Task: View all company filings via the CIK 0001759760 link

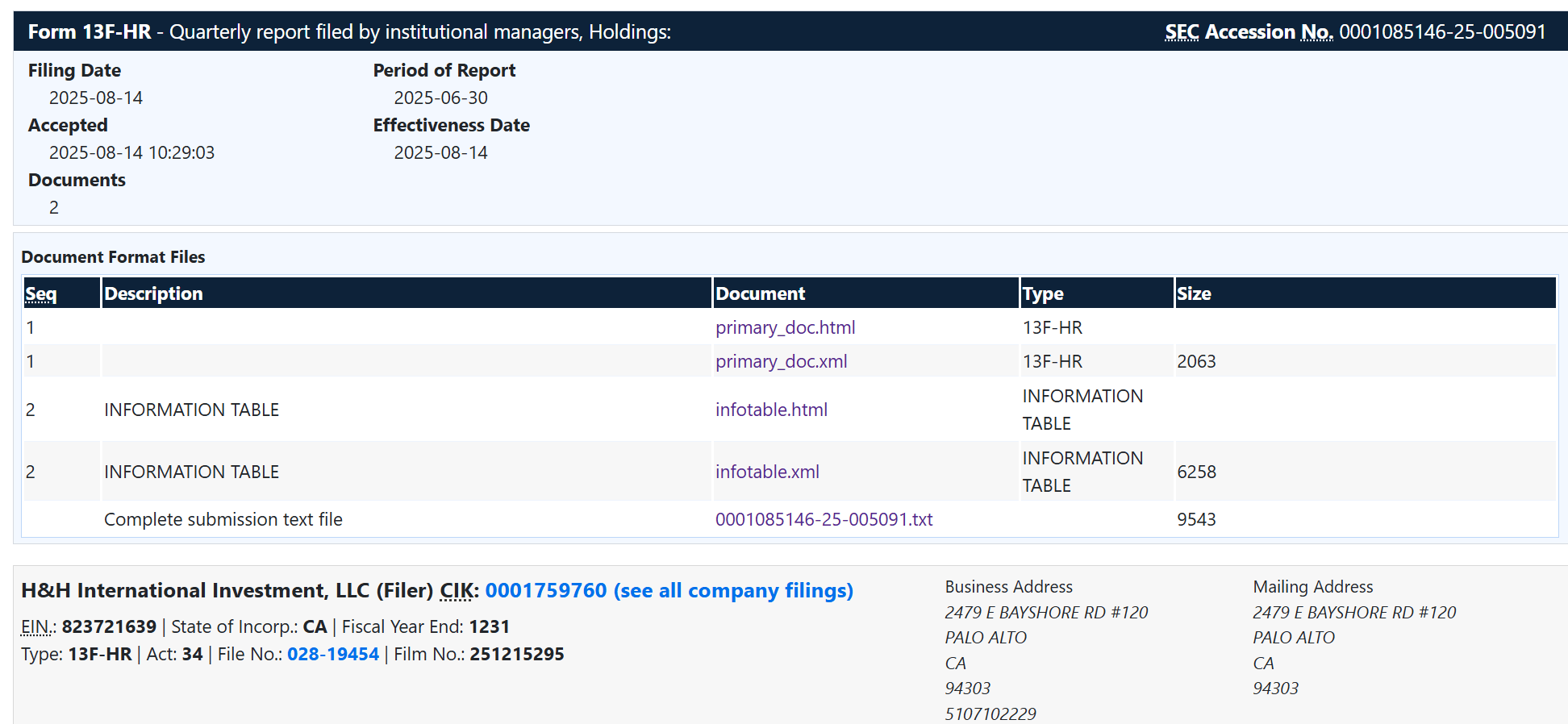Action: click(x=669, y=590)
